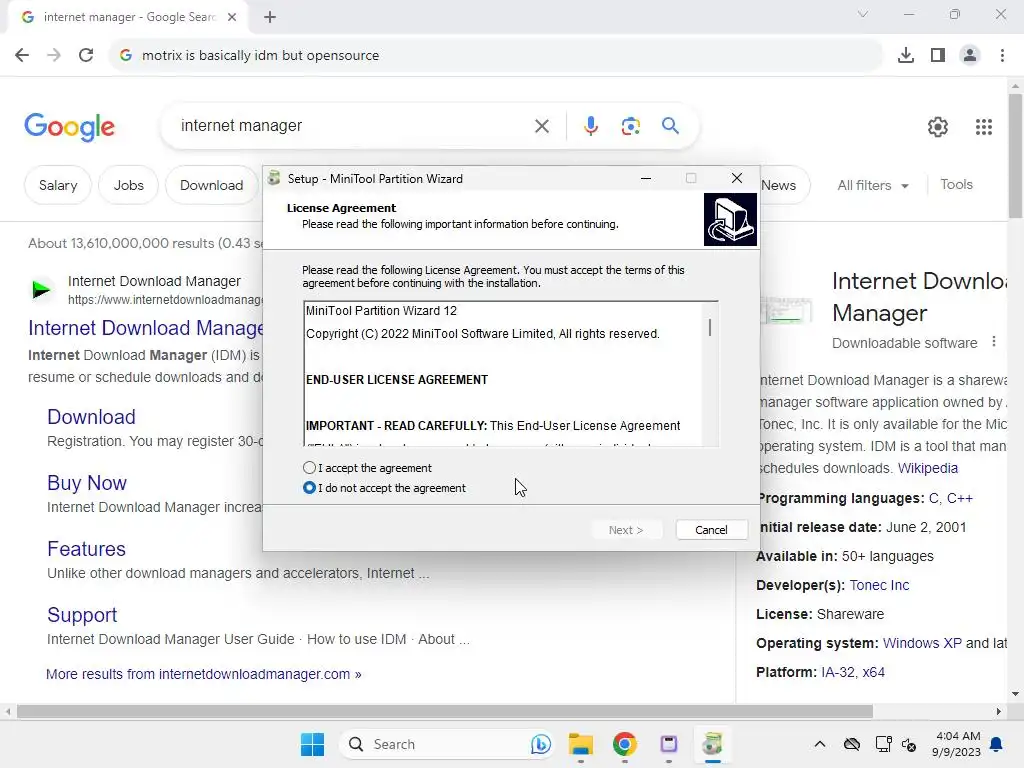Select the Download filter chip

[x=212, y=185]
